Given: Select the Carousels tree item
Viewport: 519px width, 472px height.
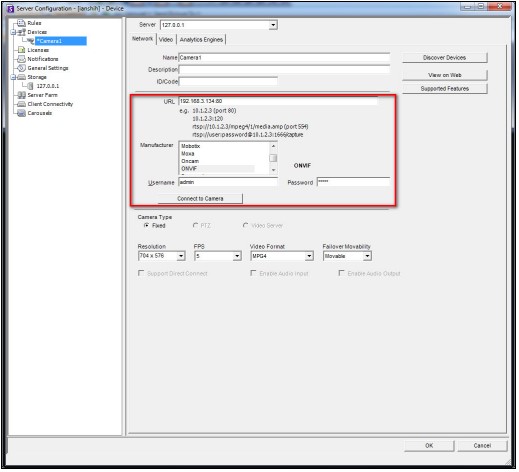Looking at the screenshot, I should point(40,113).
